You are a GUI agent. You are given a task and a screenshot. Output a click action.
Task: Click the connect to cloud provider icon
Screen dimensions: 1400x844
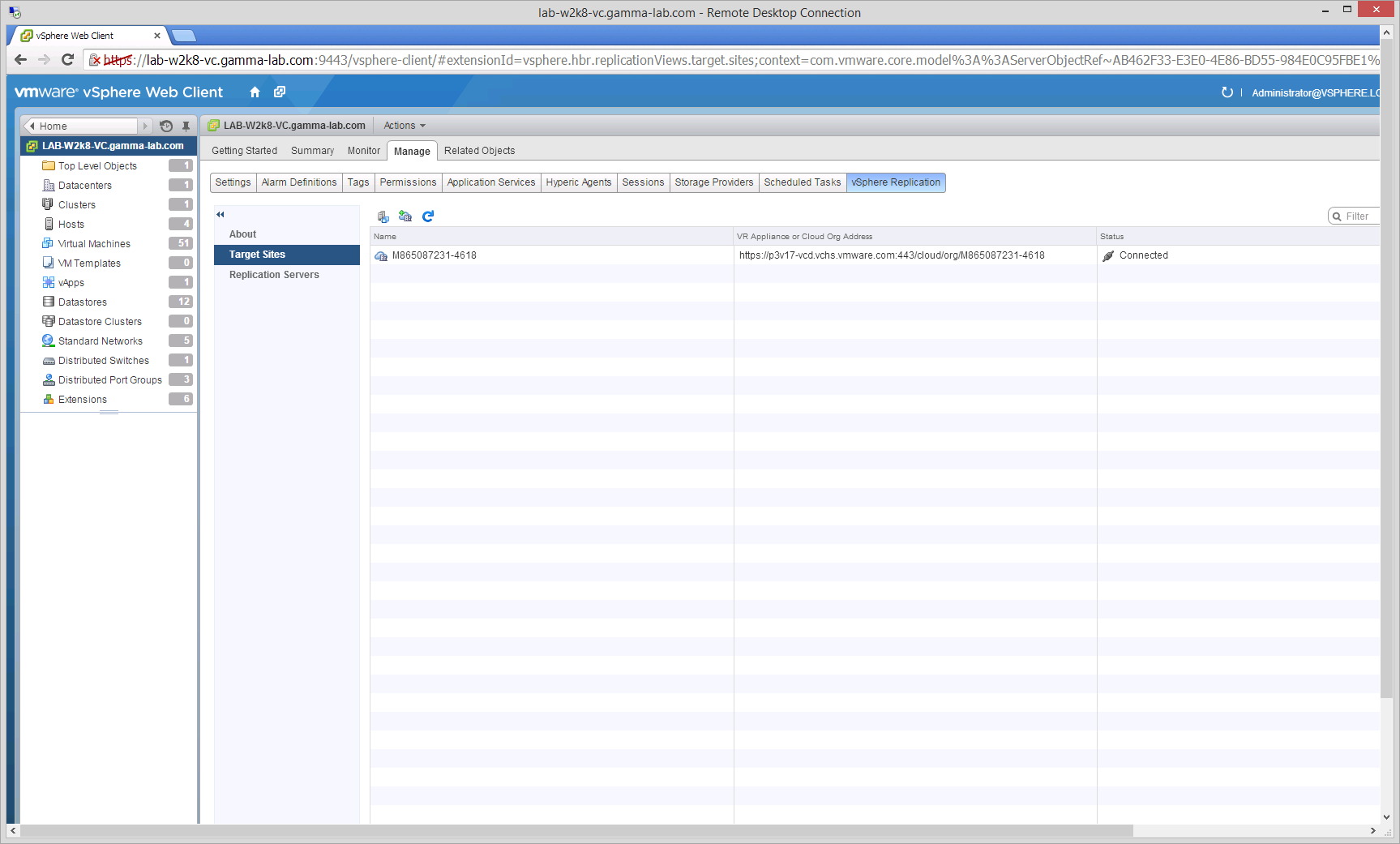pos(405,216)
